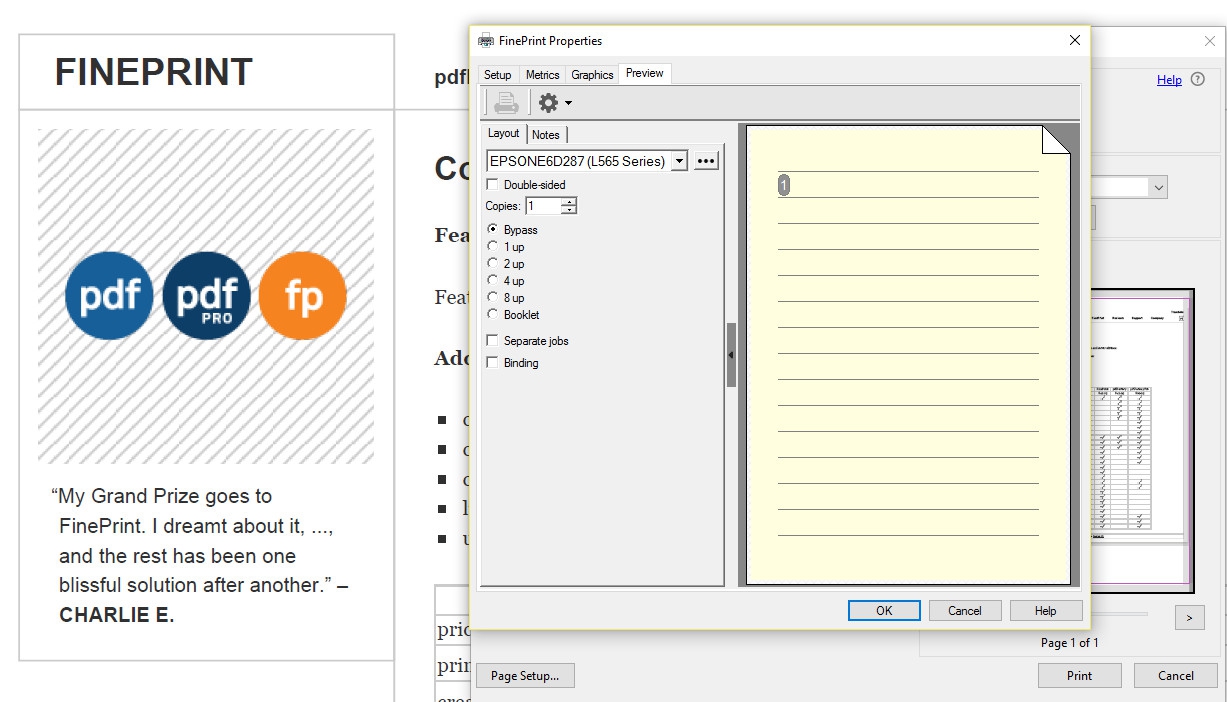This screenshot has width=1227, height=702.
Task: Expand the gear menu dropdown arrow
Action: [x=568, y=103]
